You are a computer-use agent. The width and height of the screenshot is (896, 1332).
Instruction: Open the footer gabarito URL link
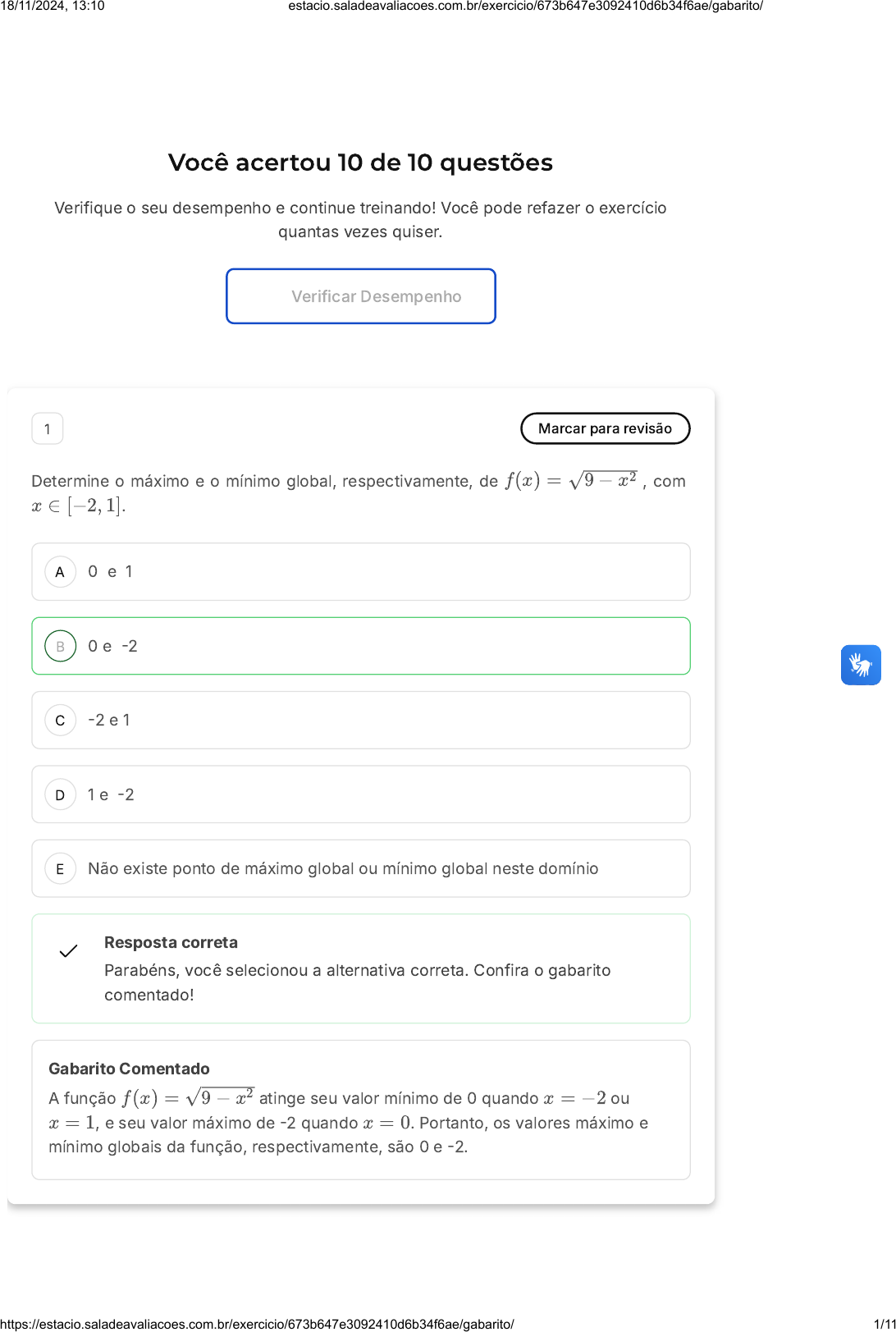click(x=257, y=1324)
